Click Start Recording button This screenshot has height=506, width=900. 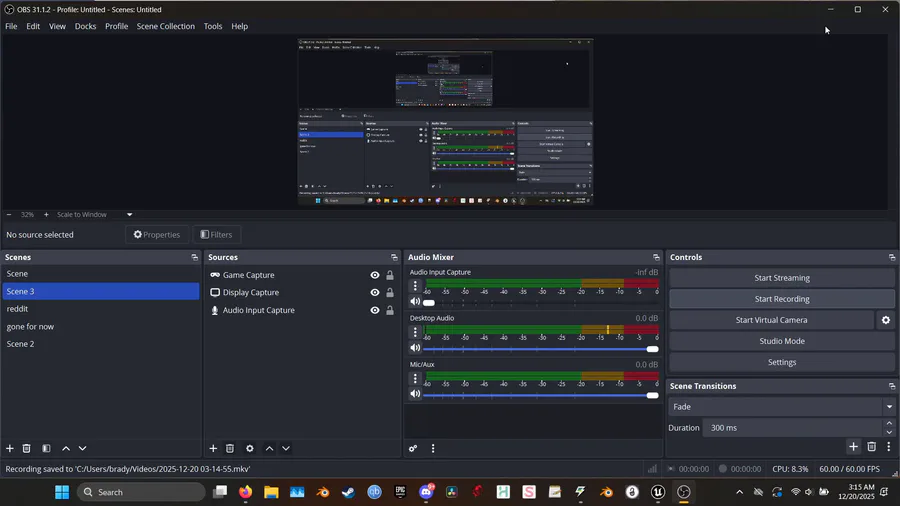(782, 299)
